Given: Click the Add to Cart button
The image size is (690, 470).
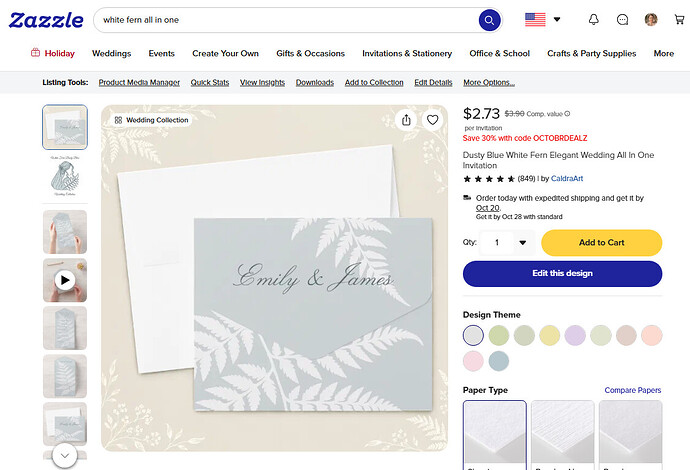Looking at the screenshot, I should (x=602, y=242).
